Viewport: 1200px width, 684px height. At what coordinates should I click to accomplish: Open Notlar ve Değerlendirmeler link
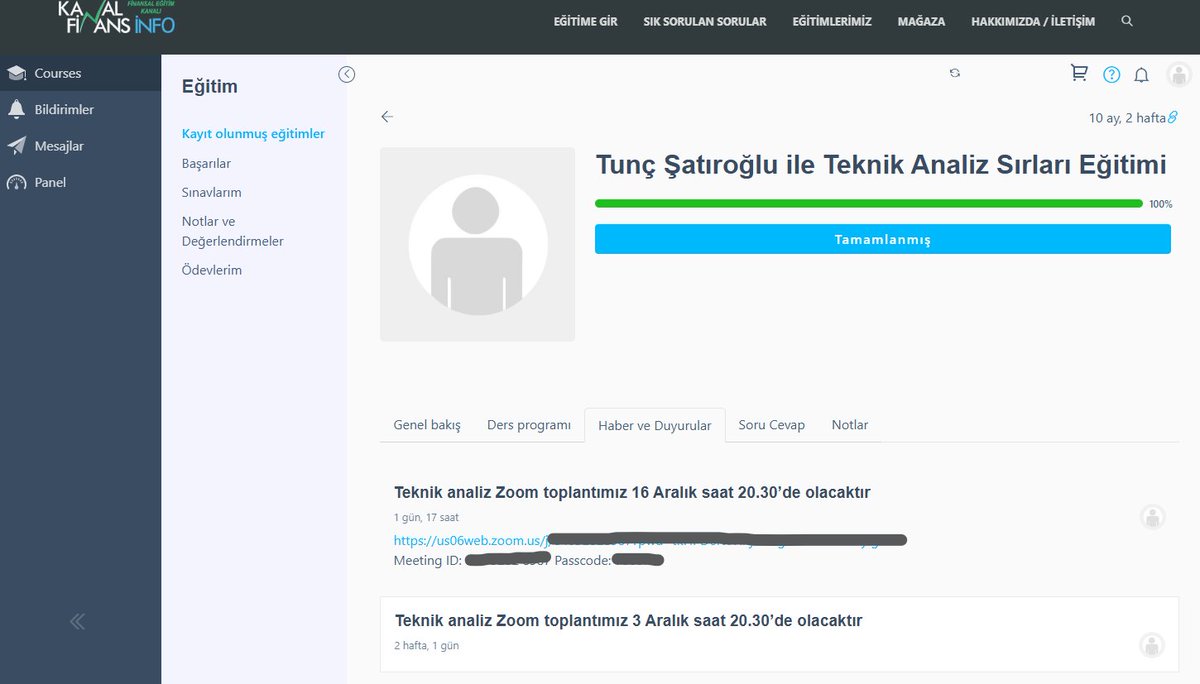coord(232,231)
